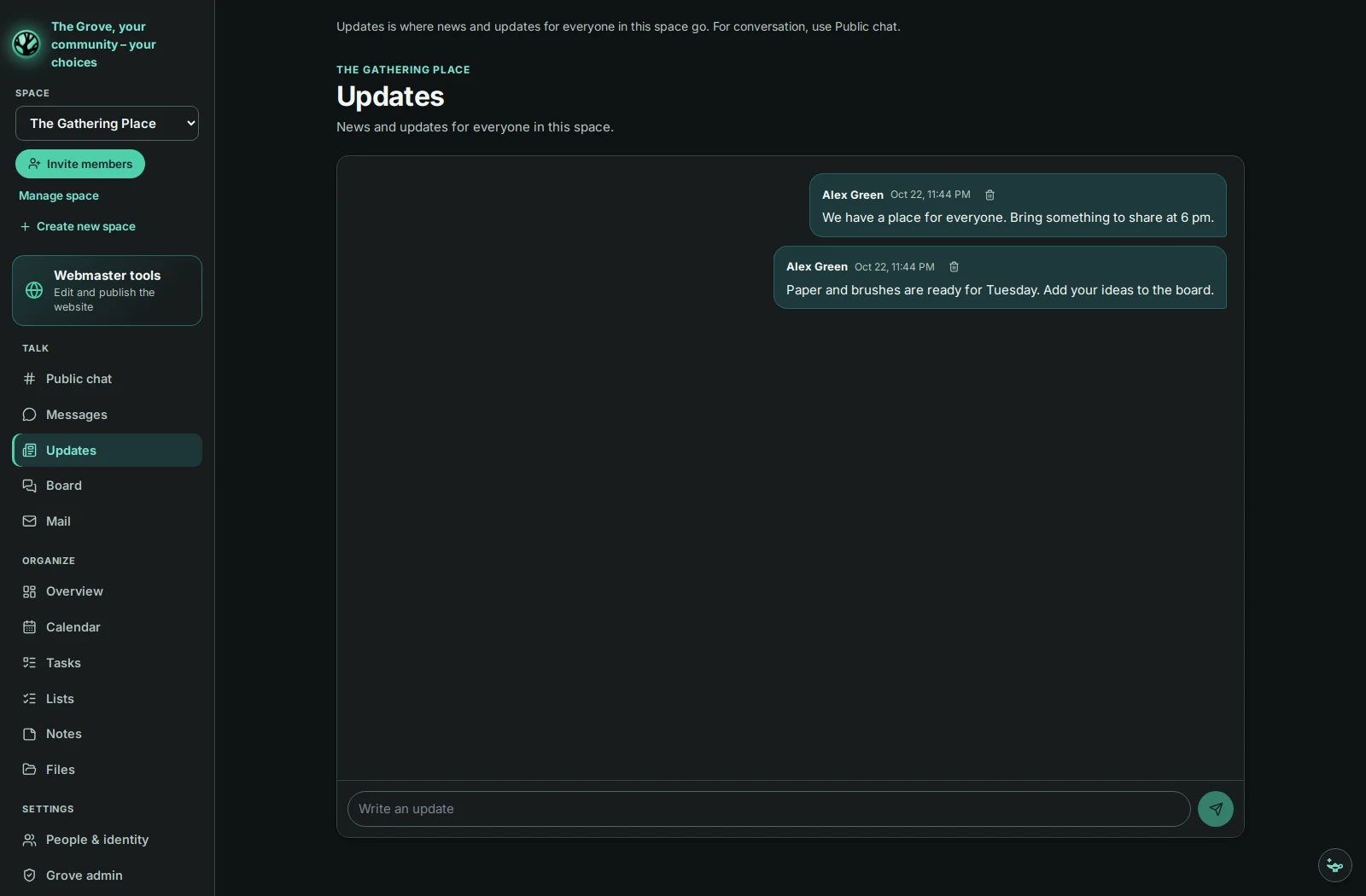Click 'The Grove, your community' title
The image size is (1366, 896).
tap(103, 44)
